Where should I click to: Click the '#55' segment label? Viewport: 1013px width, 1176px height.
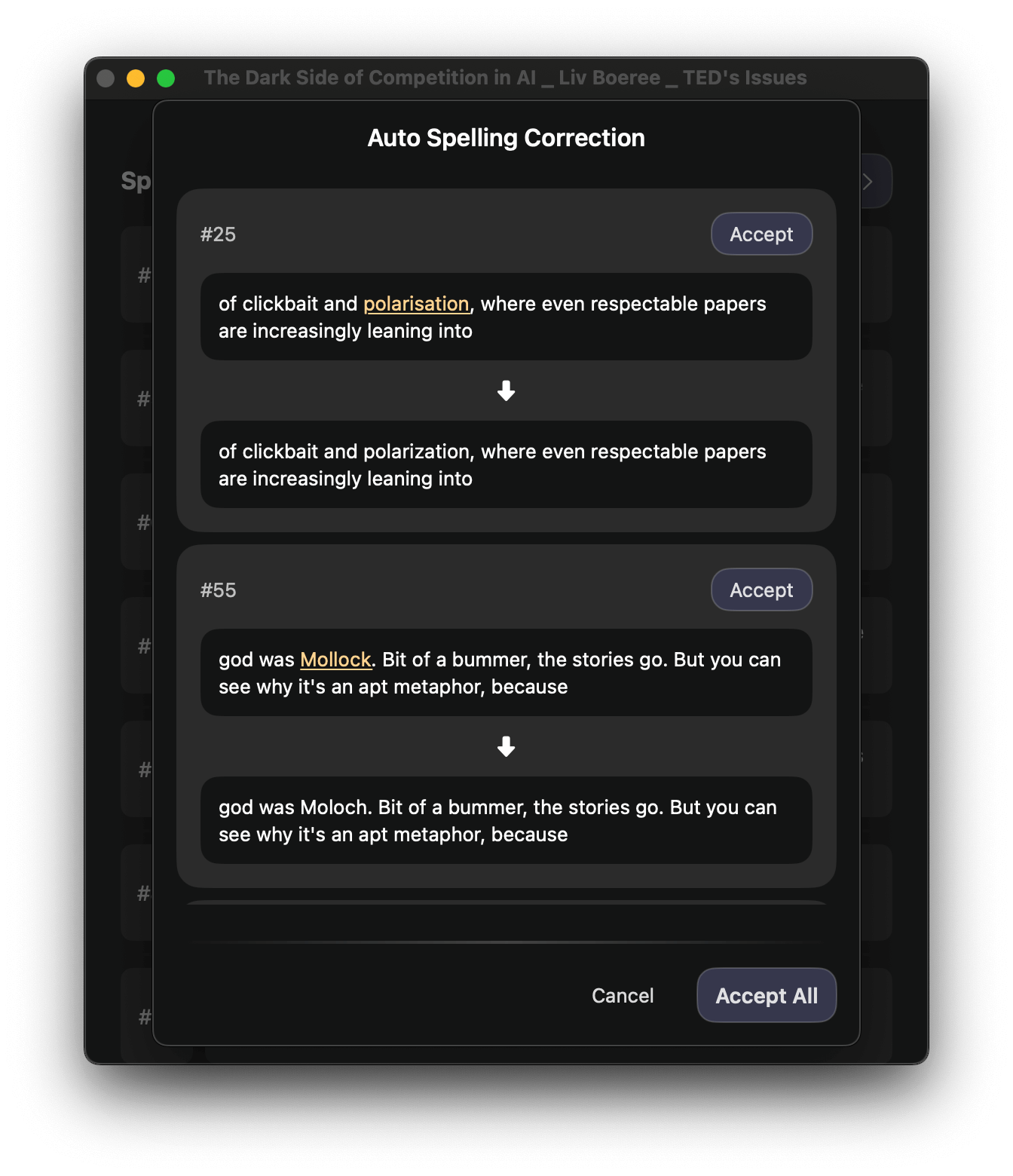click(218, 590)
